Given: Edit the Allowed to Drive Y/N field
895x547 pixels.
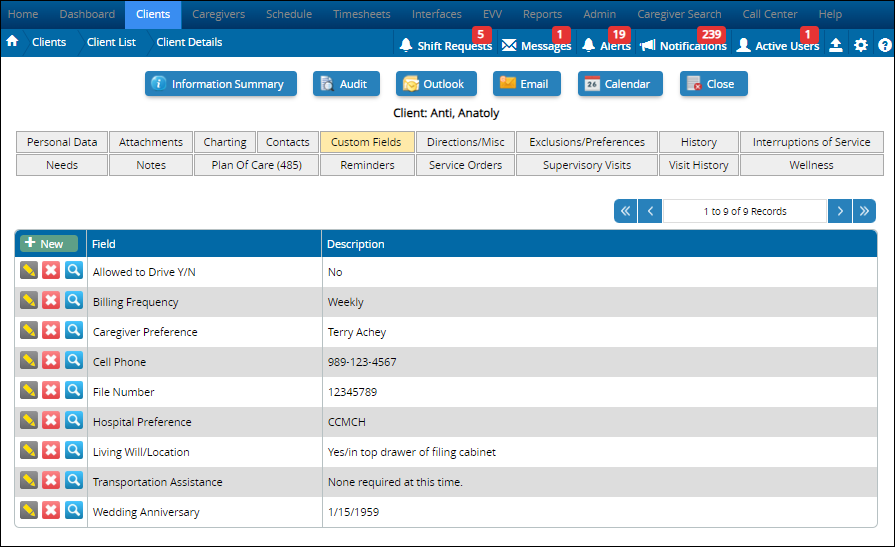Looking at the screenshot, I should (29, 270).
